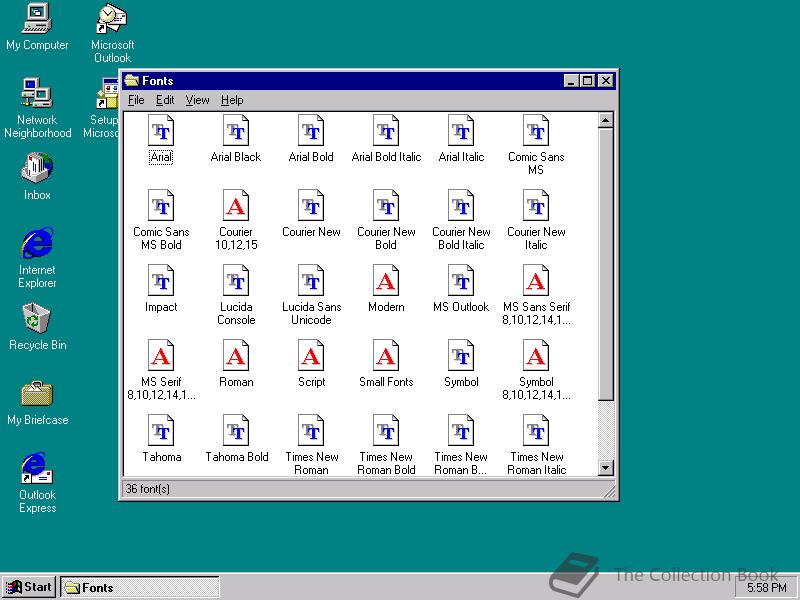The image size is (800, 600).
Task: Click the Fonts taskbar button
Action: click(x=140, y=587)
